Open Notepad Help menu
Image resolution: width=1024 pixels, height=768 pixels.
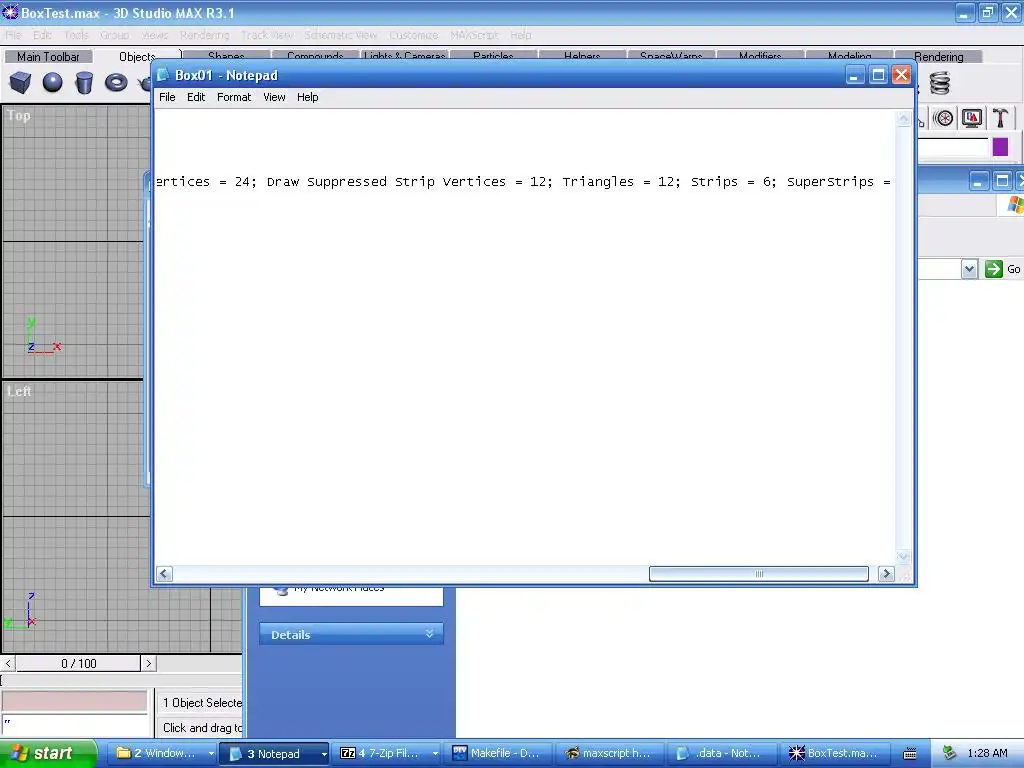(x=308, y=97)
